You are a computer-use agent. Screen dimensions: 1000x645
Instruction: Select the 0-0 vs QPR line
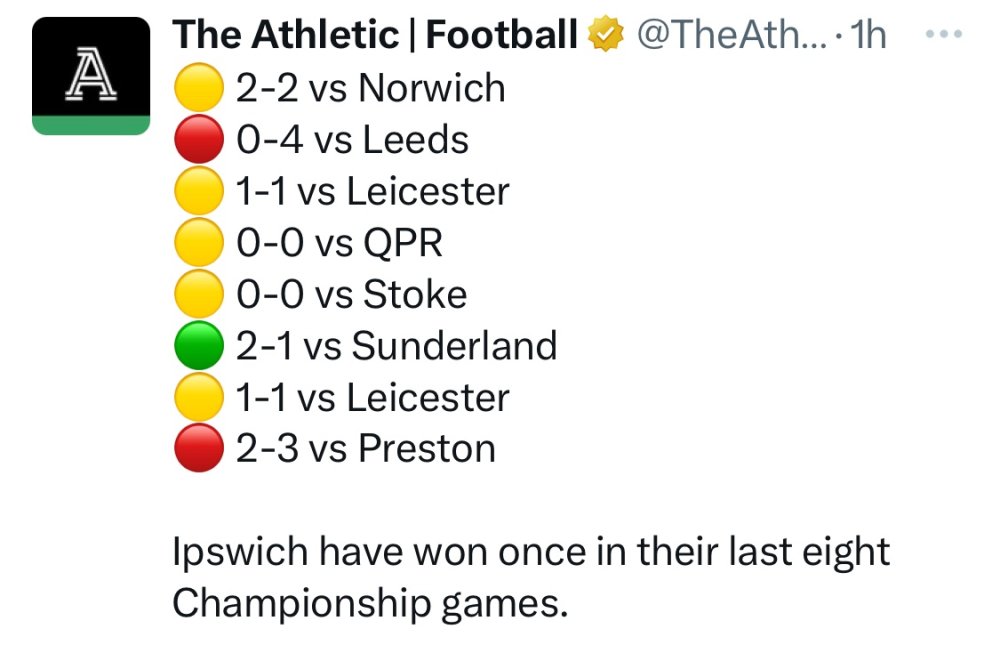point(339,243)
